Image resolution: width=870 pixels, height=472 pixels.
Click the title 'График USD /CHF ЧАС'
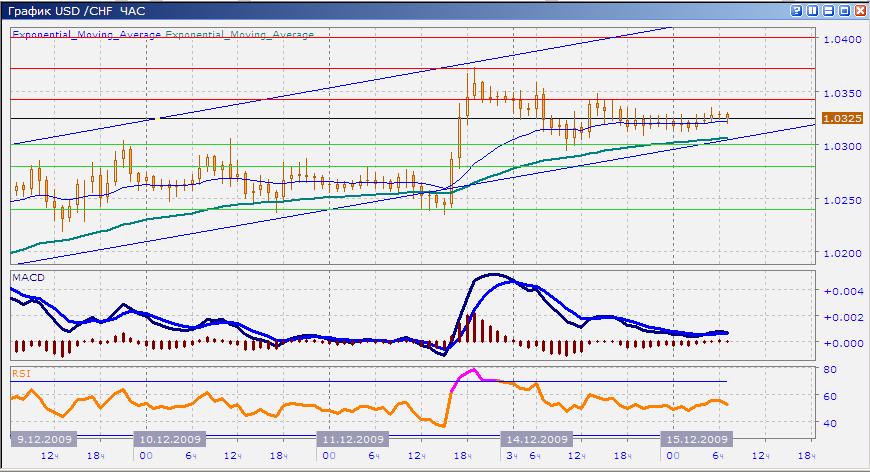[77, 11]
